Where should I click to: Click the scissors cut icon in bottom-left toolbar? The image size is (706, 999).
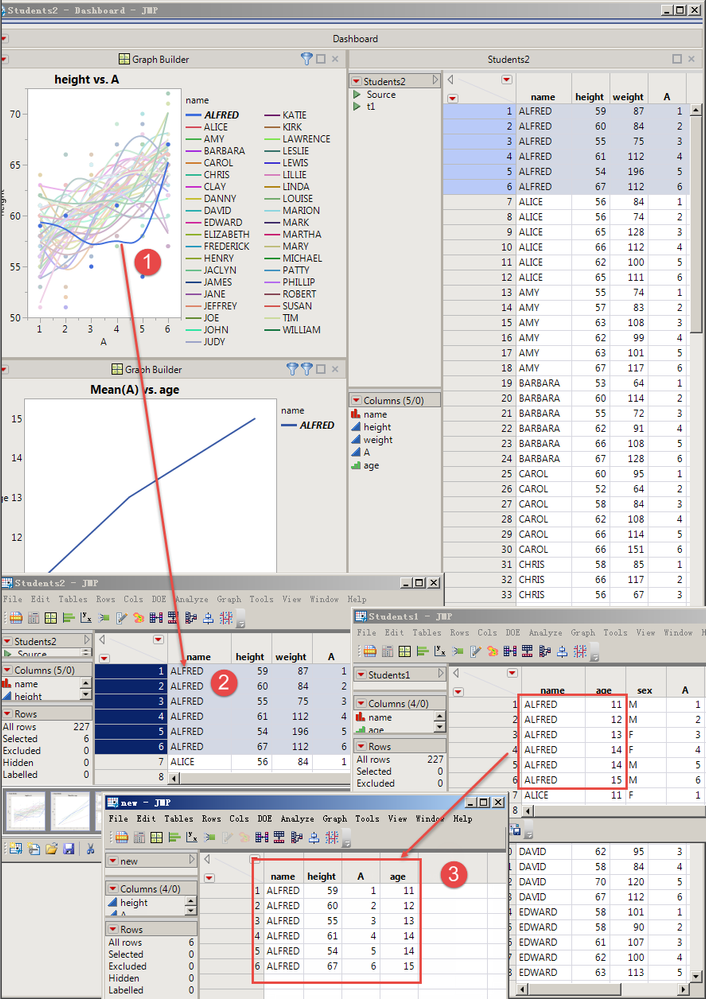(90, 849)
